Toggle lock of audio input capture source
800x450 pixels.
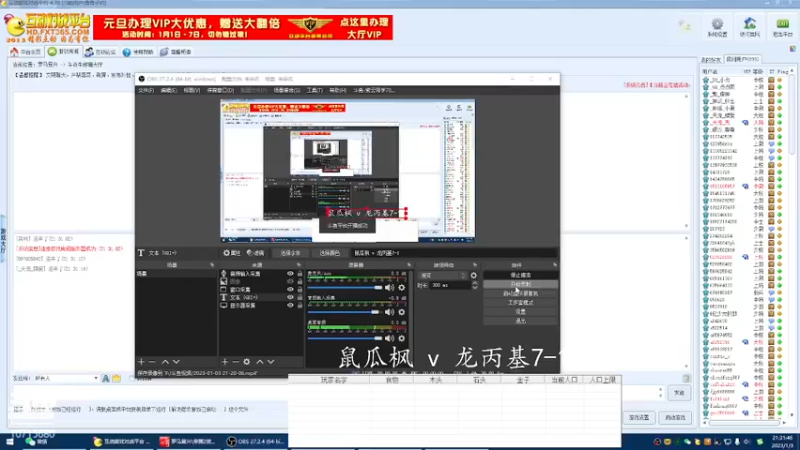[x=299, y=274]
